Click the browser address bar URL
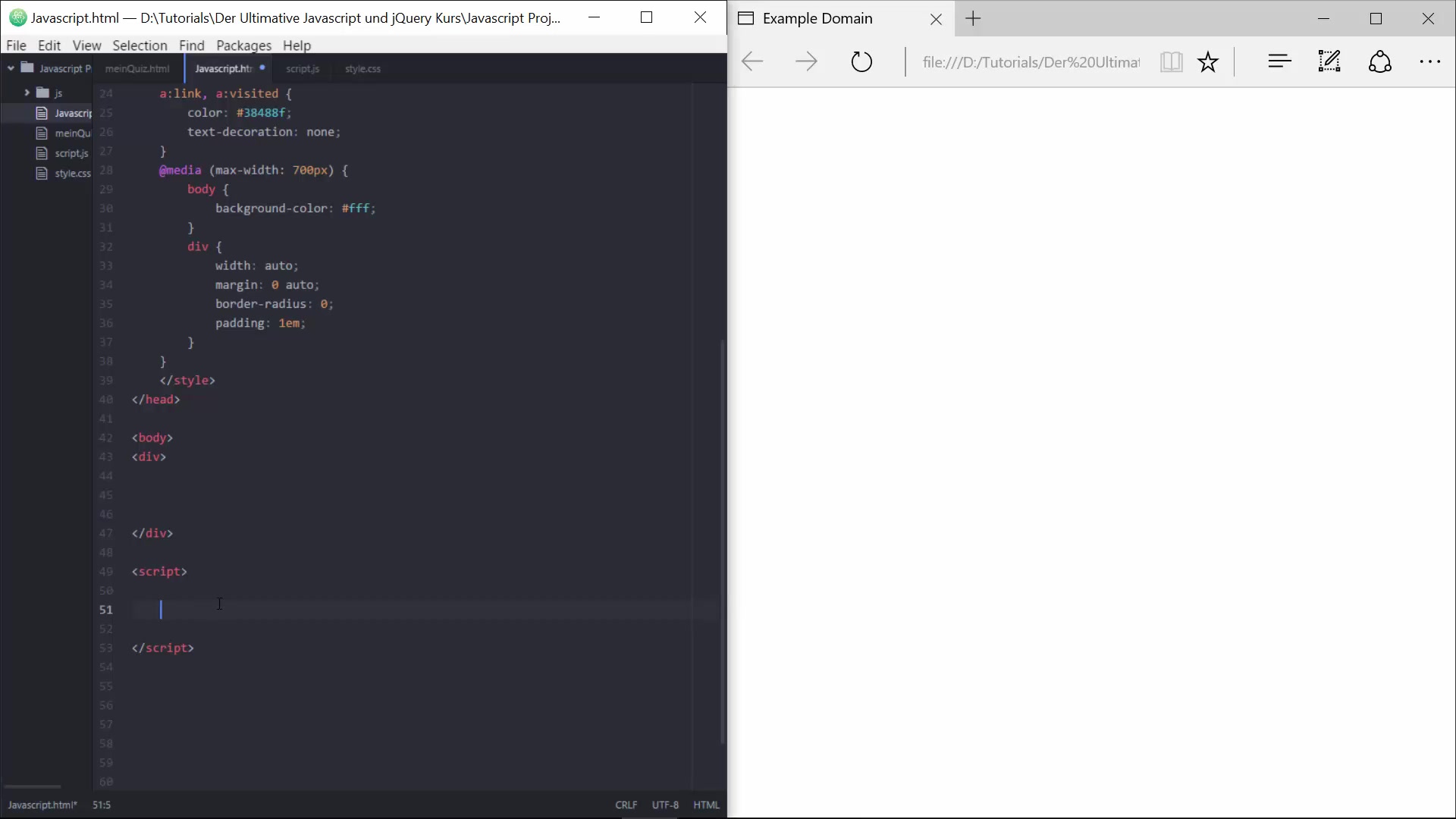This screenshot has height=819, width=1456. [1031, 62]
